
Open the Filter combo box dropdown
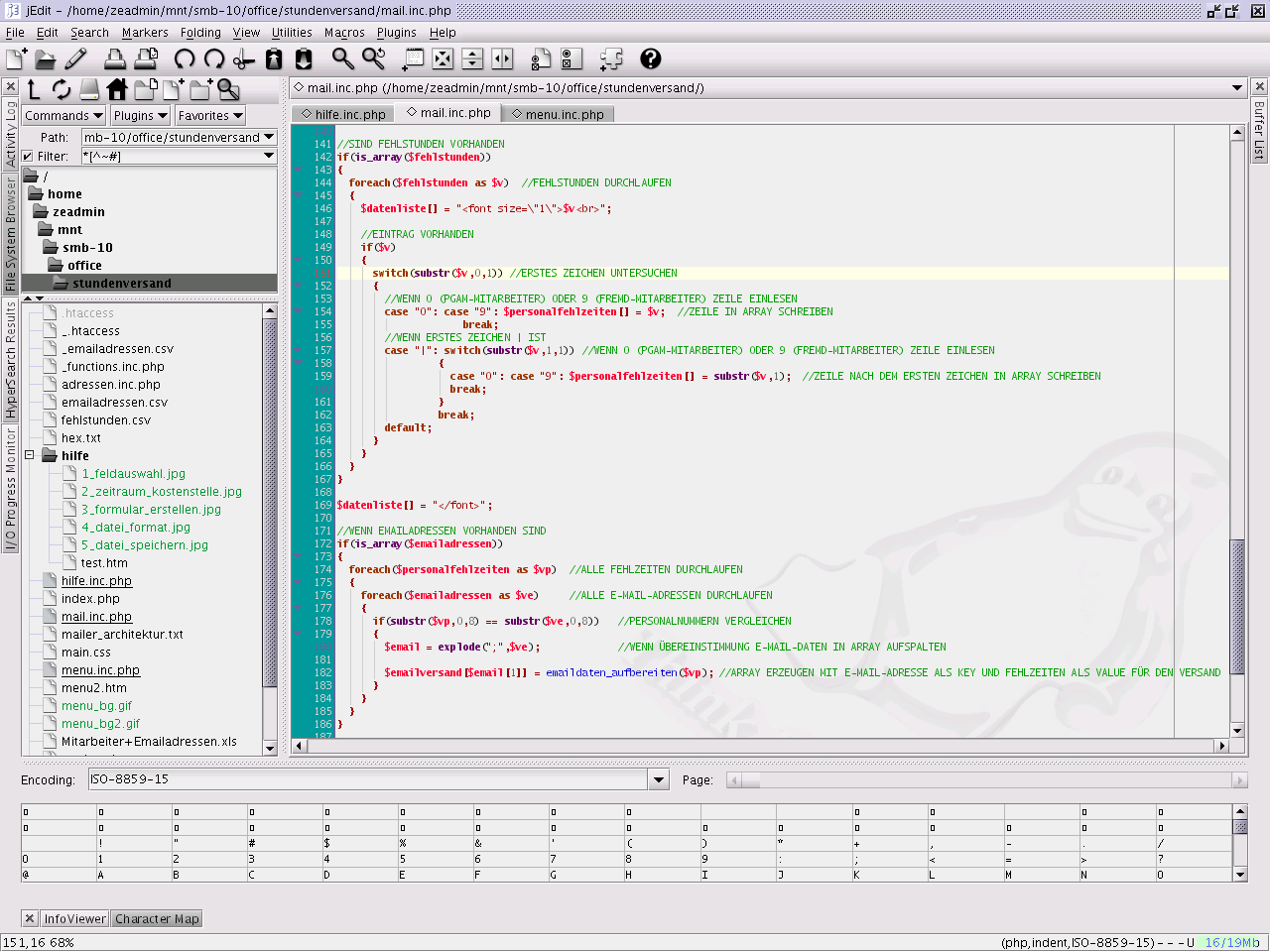[x=269, y=156]
